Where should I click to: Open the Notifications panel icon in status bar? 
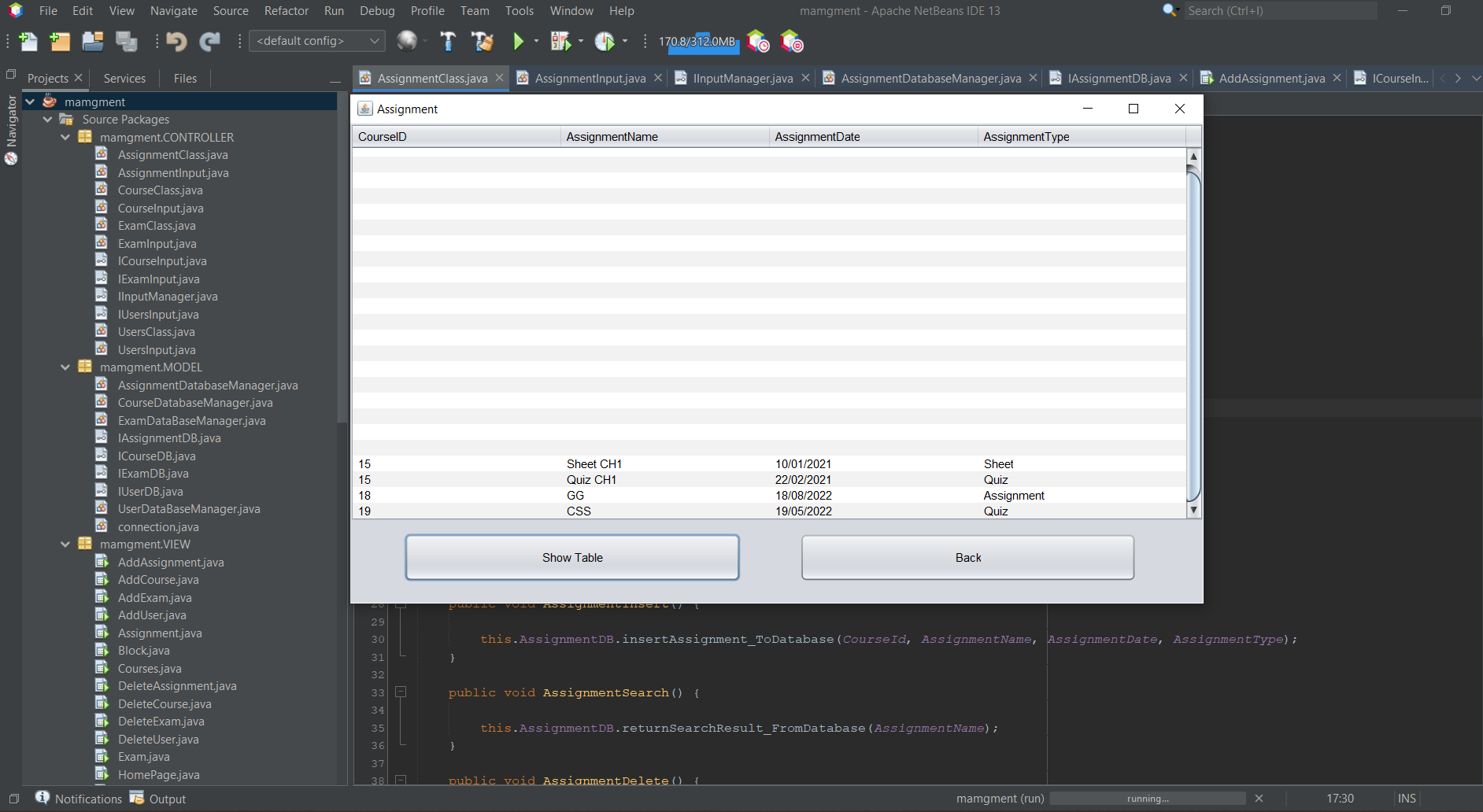pyautogui.click(x=43, y=798)
